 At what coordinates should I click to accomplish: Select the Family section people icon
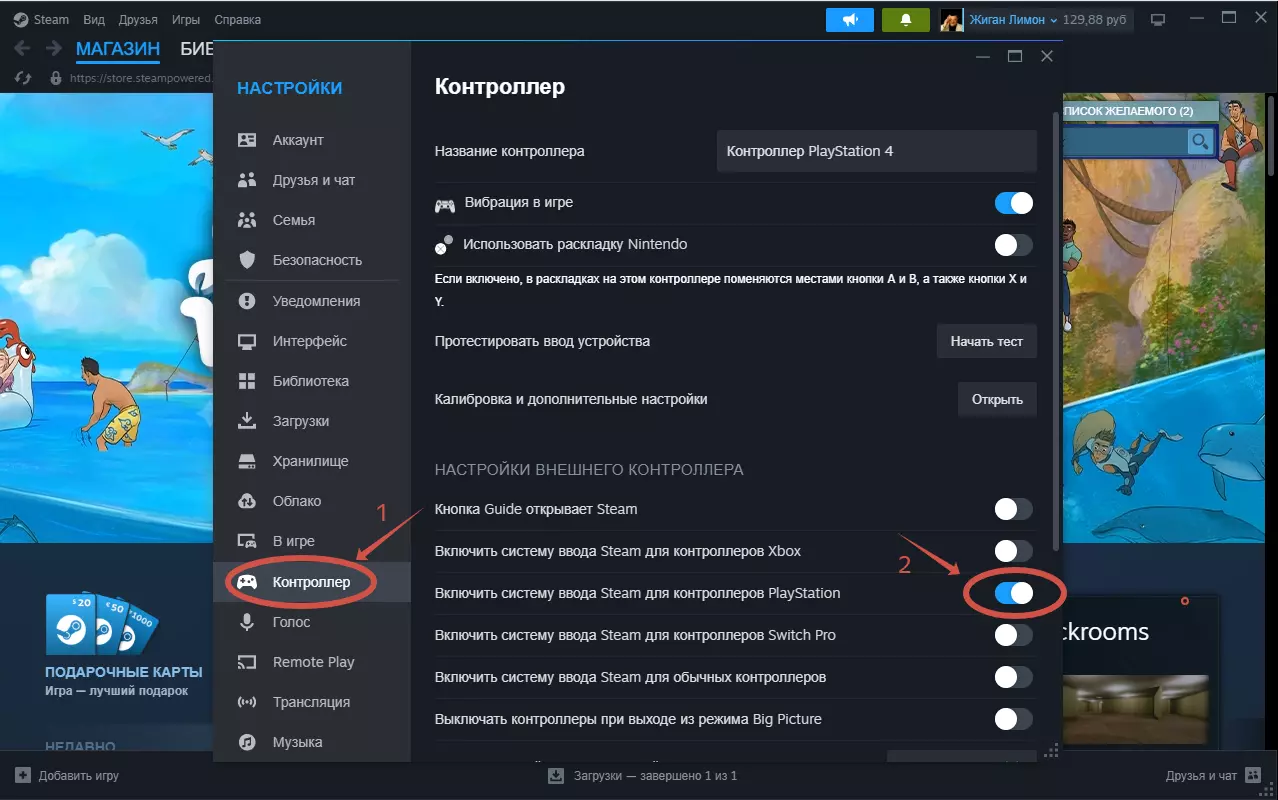247,220
